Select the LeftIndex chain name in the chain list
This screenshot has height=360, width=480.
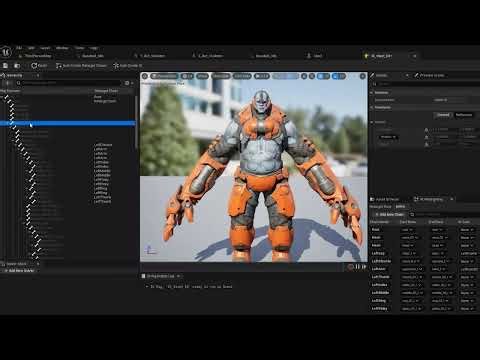pos(379,285)
